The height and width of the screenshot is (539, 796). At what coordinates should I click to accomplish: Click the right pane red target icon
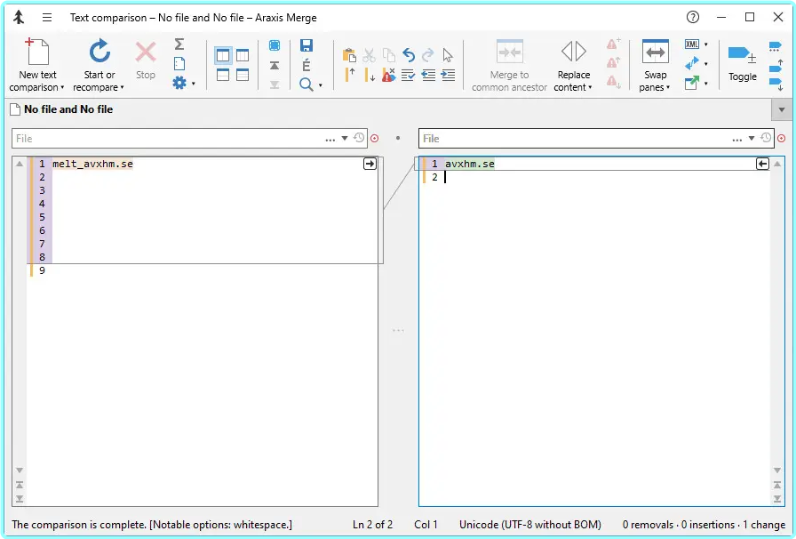(x=782, y=138)
